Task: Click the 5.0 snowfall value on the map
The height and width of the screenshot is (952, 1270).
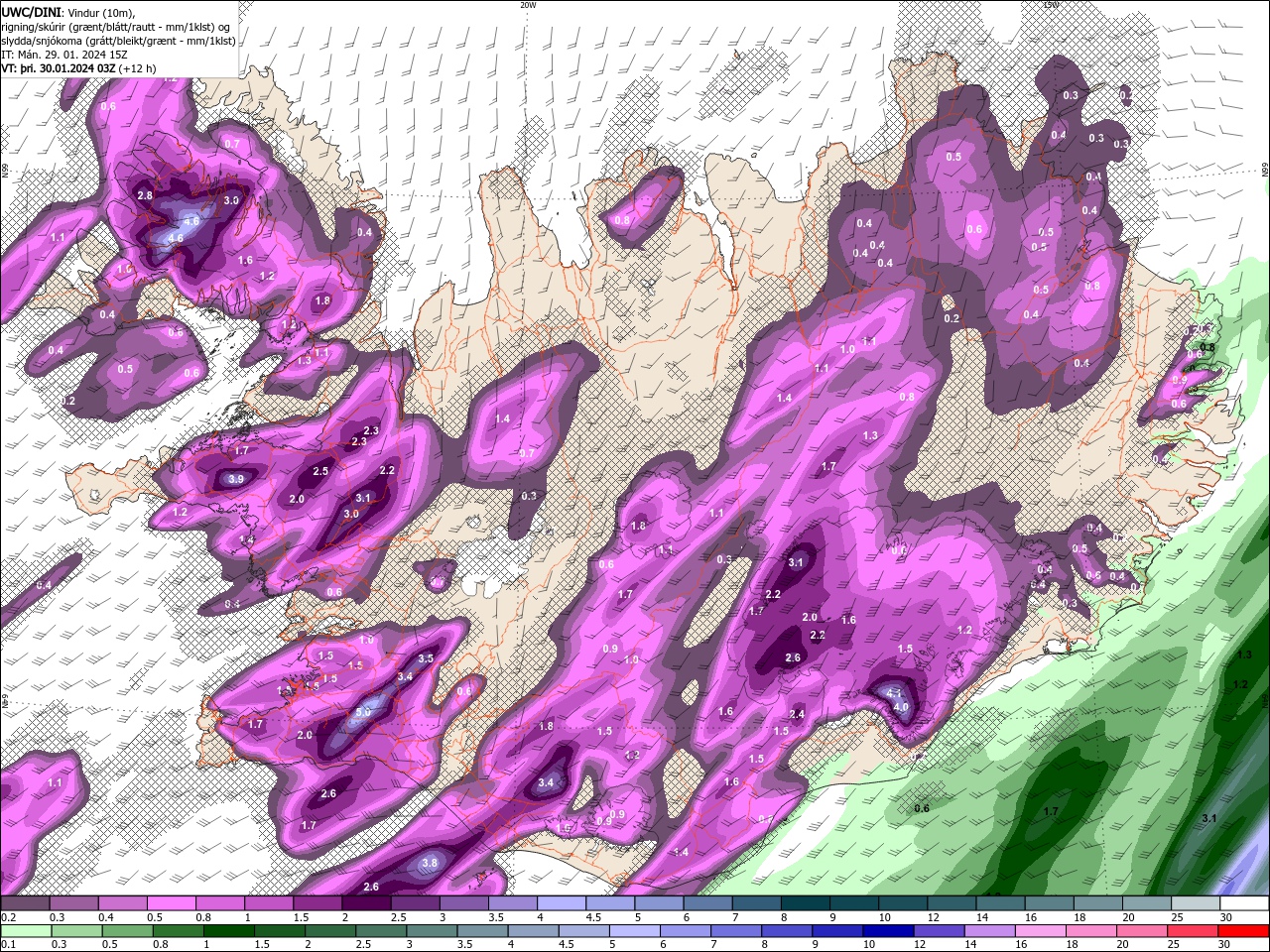Action: 362,712
